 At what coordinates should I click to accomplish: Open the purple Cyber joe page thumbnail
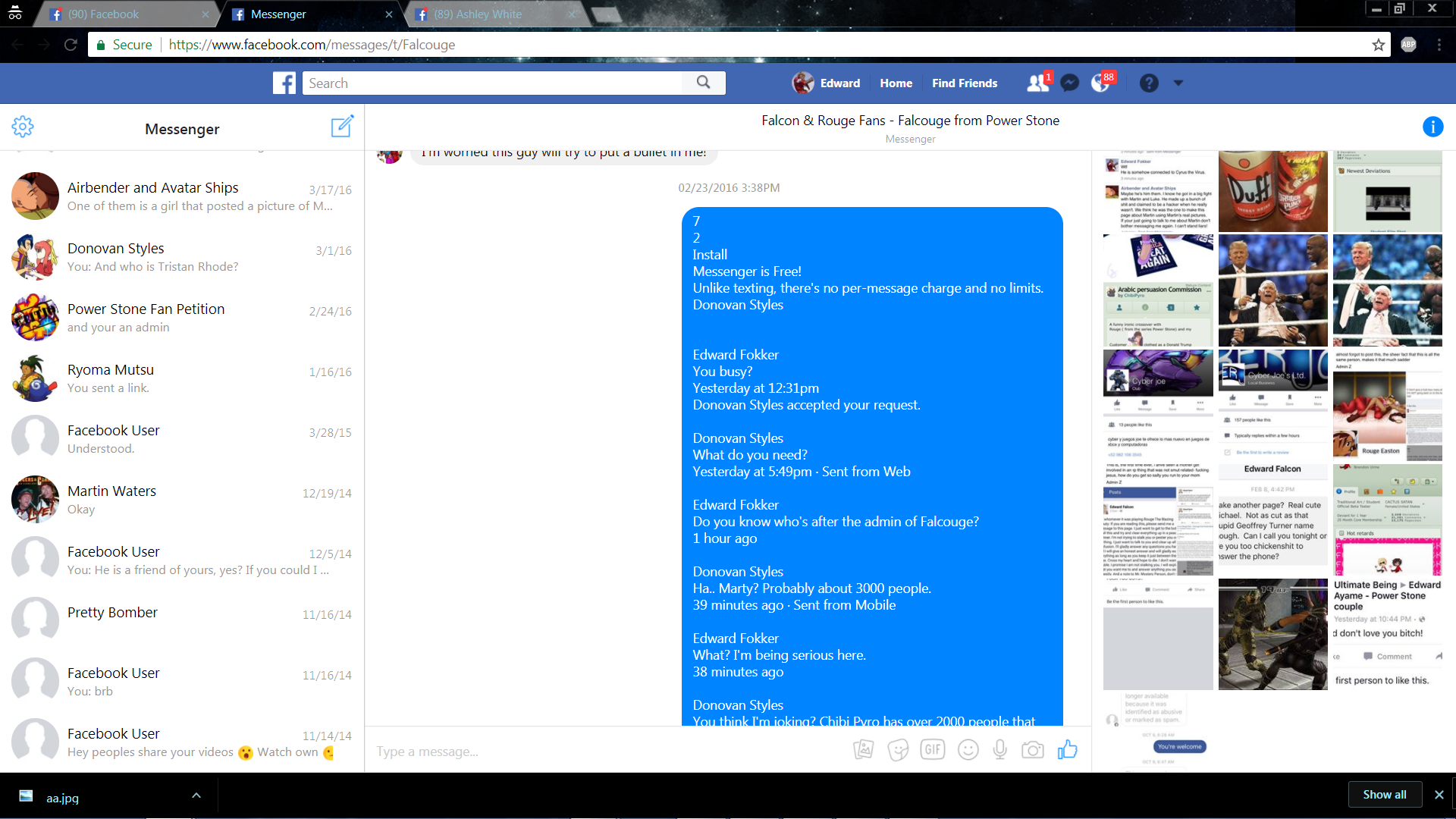[x=1158, y=405]
